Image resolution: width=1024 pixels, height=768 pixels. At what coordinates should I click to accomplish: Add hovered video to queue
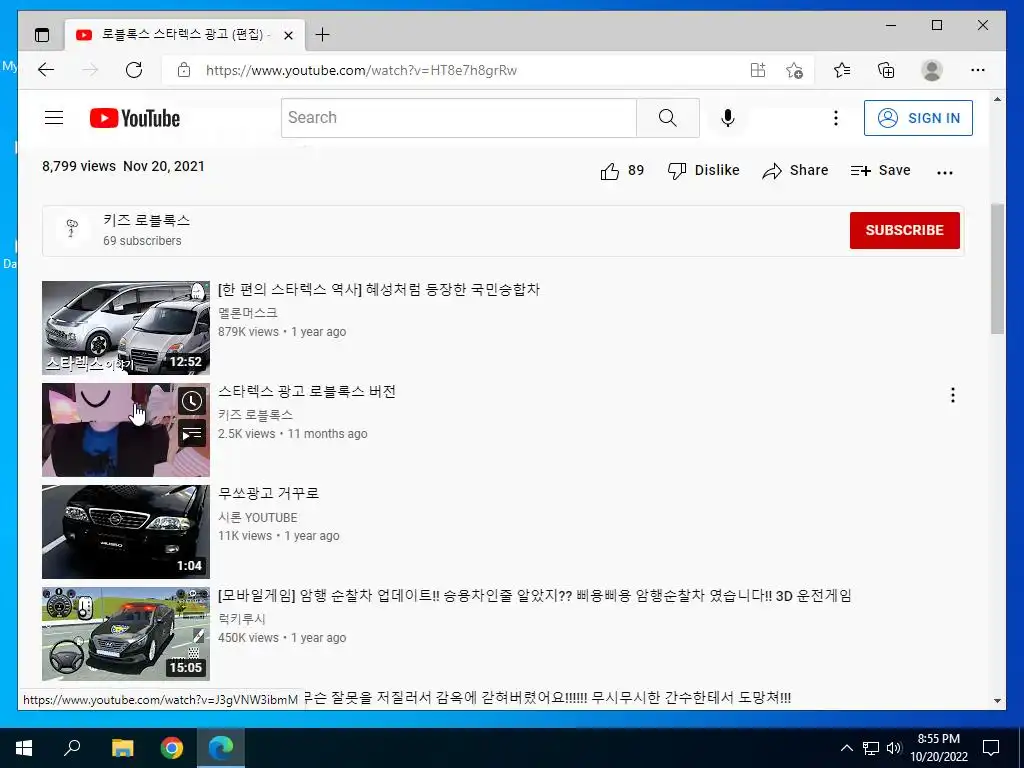(191, 433)
